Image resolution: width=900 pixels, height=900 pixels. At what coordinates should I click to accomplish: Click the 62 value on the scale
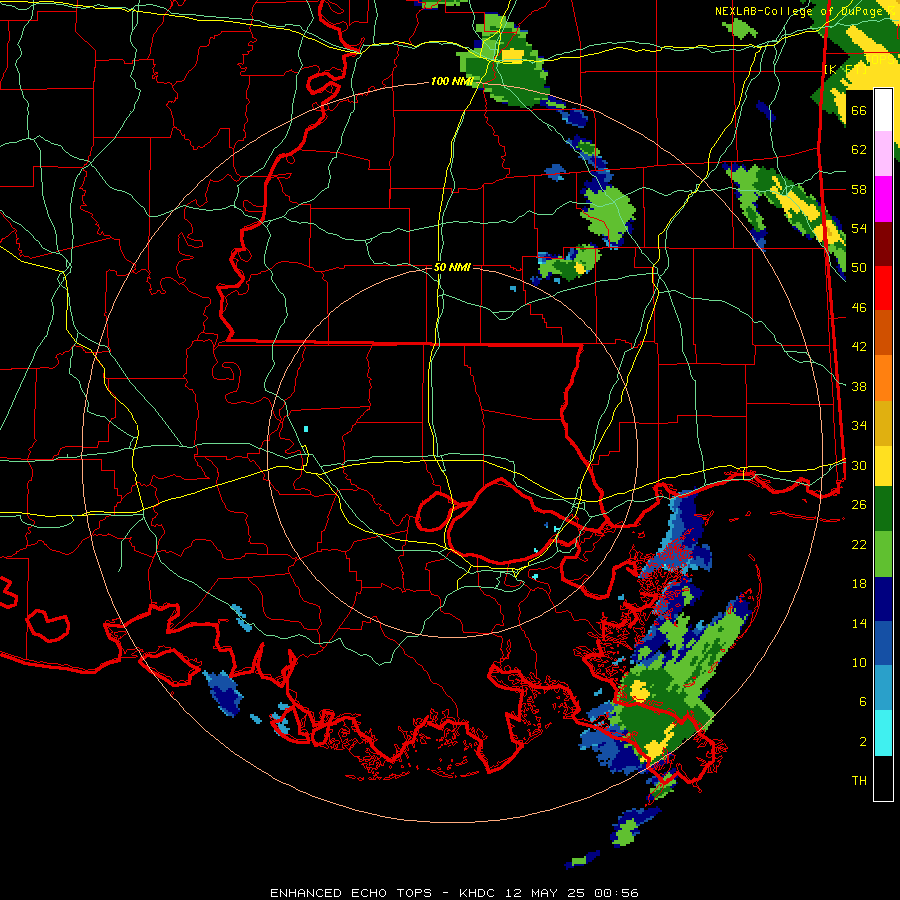click(x=859, y=150)
